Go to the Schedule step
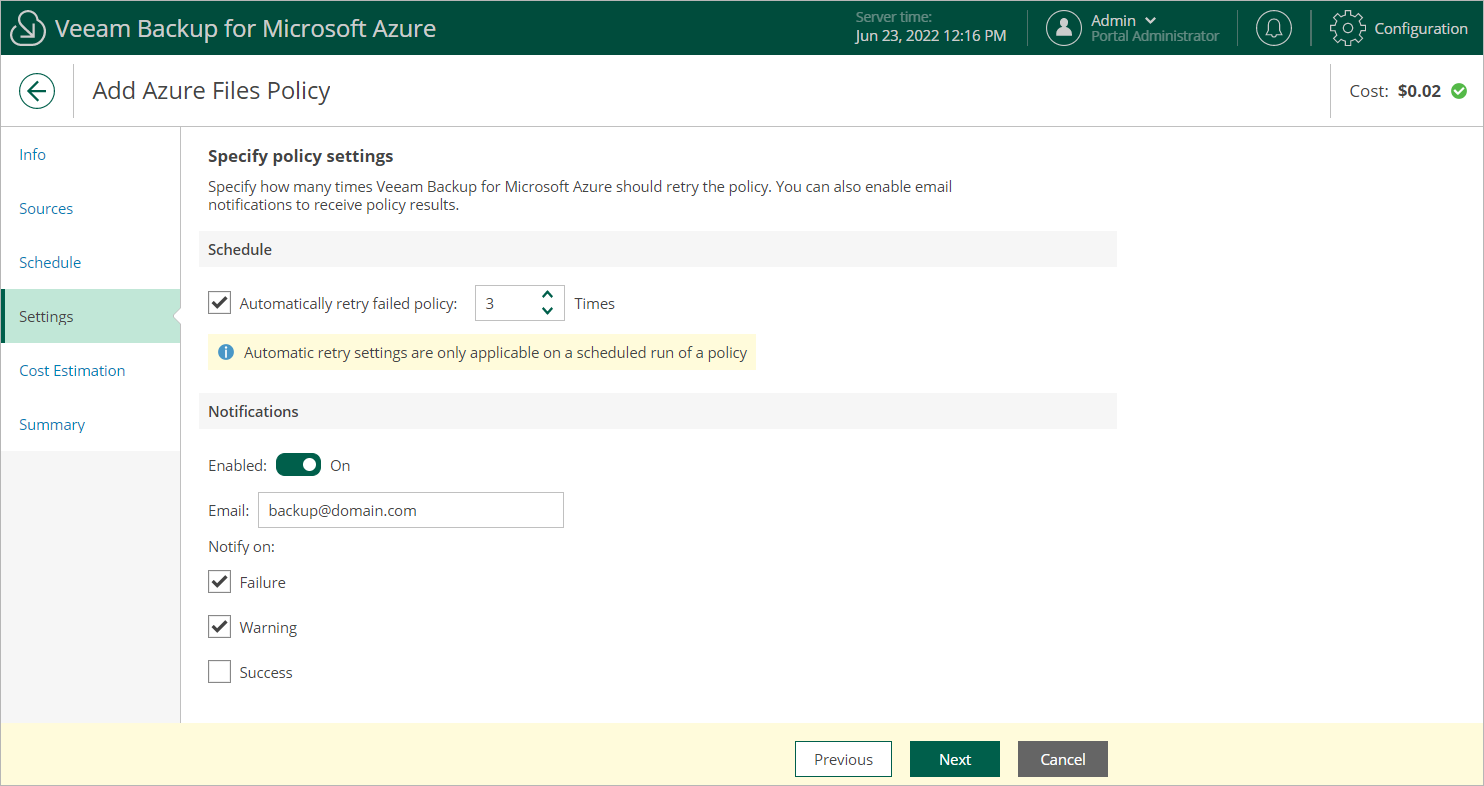Image resolution: width=1484 pixels, height=786 pixels. 50,262
